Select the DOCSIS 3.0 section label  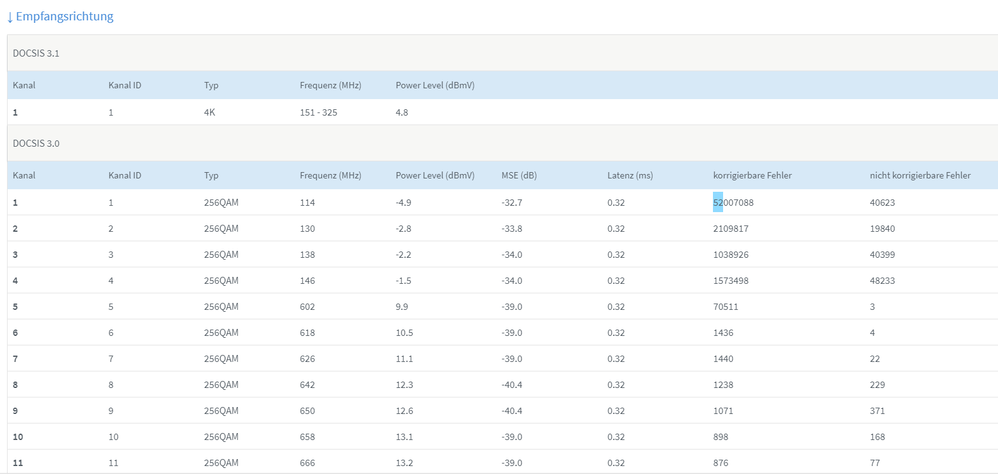point(36,143)
